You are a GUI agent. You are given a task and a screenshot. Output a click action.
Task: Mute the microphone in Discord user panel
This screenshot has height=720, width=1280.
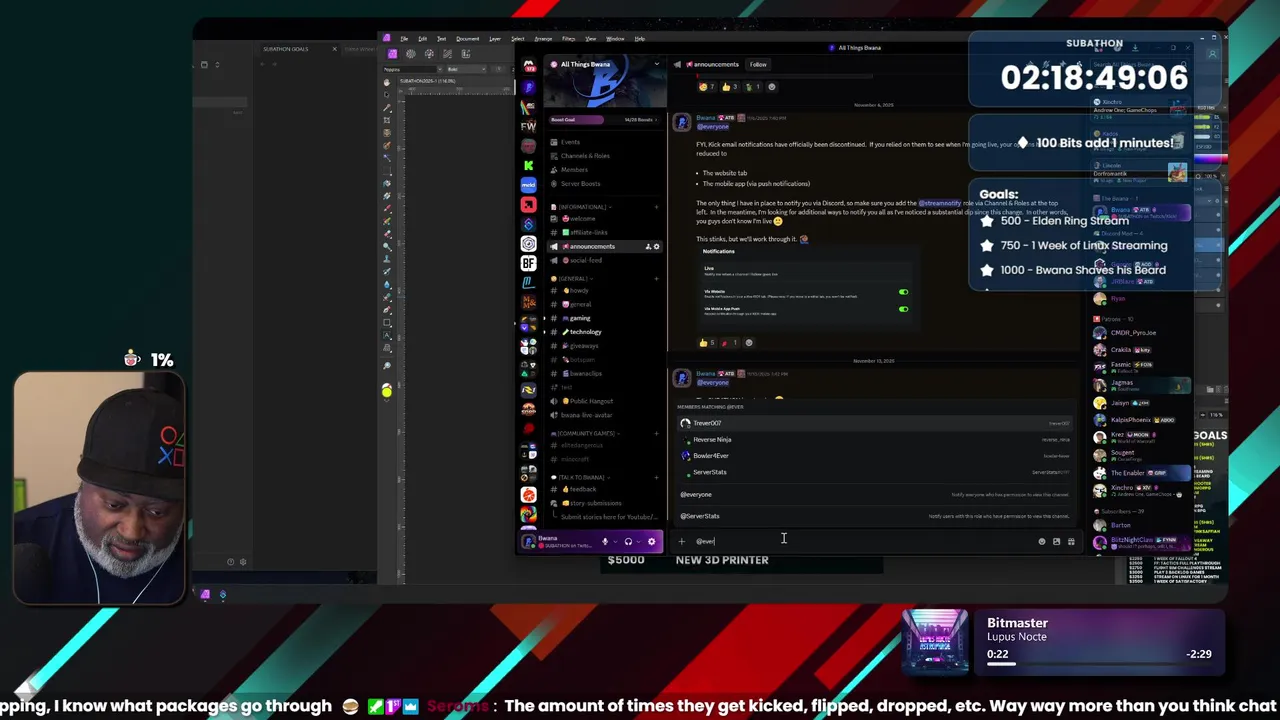point(605,541)
